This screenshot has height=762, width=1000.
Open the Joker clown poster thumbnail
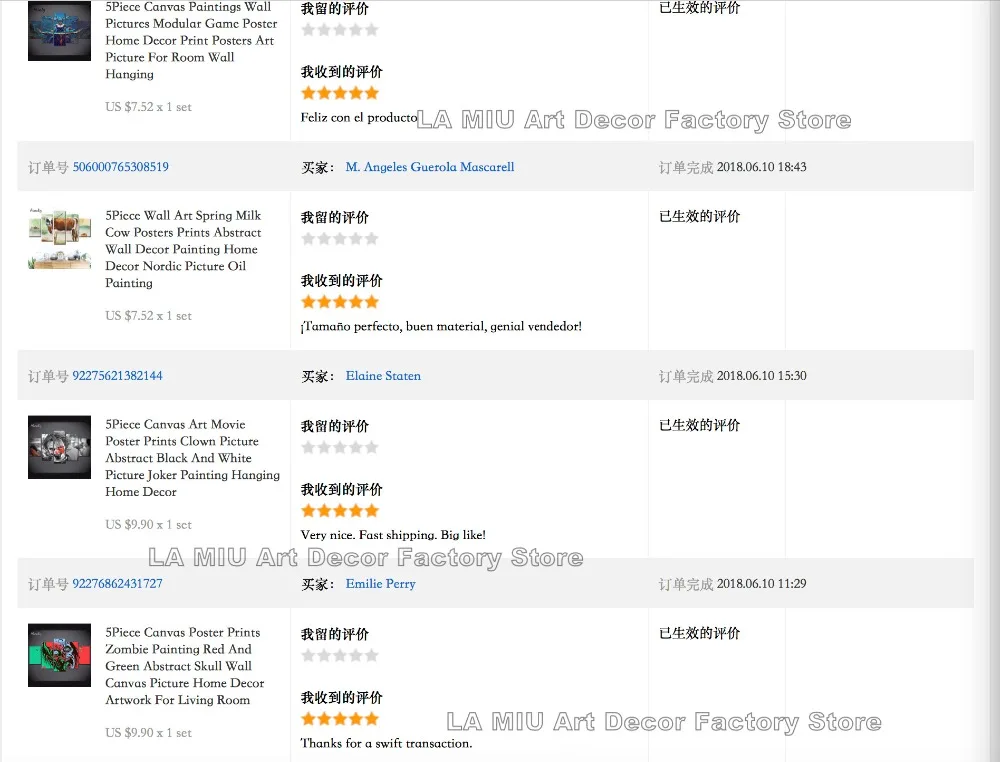(x=59, y=447)
